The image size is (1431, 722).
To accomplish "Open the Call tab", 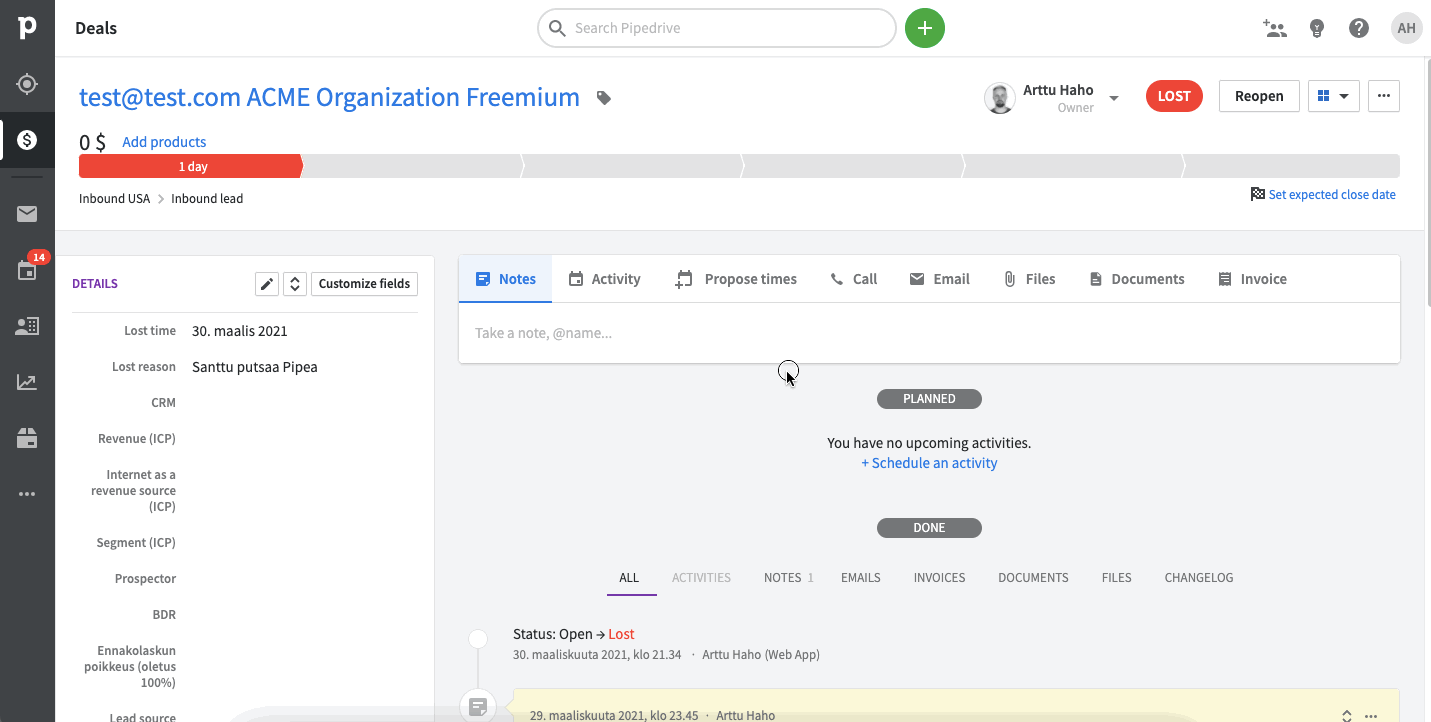I will click(853, 279).
